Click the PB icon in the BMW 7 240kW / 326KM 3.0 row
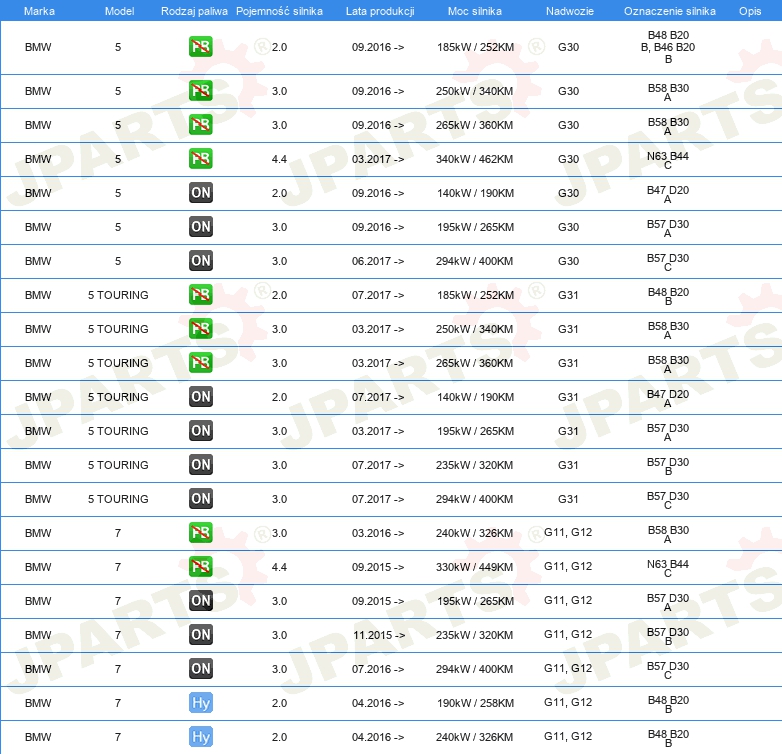Screen dimensions: 782x754 pyautogui.click(x=200, y=532)
